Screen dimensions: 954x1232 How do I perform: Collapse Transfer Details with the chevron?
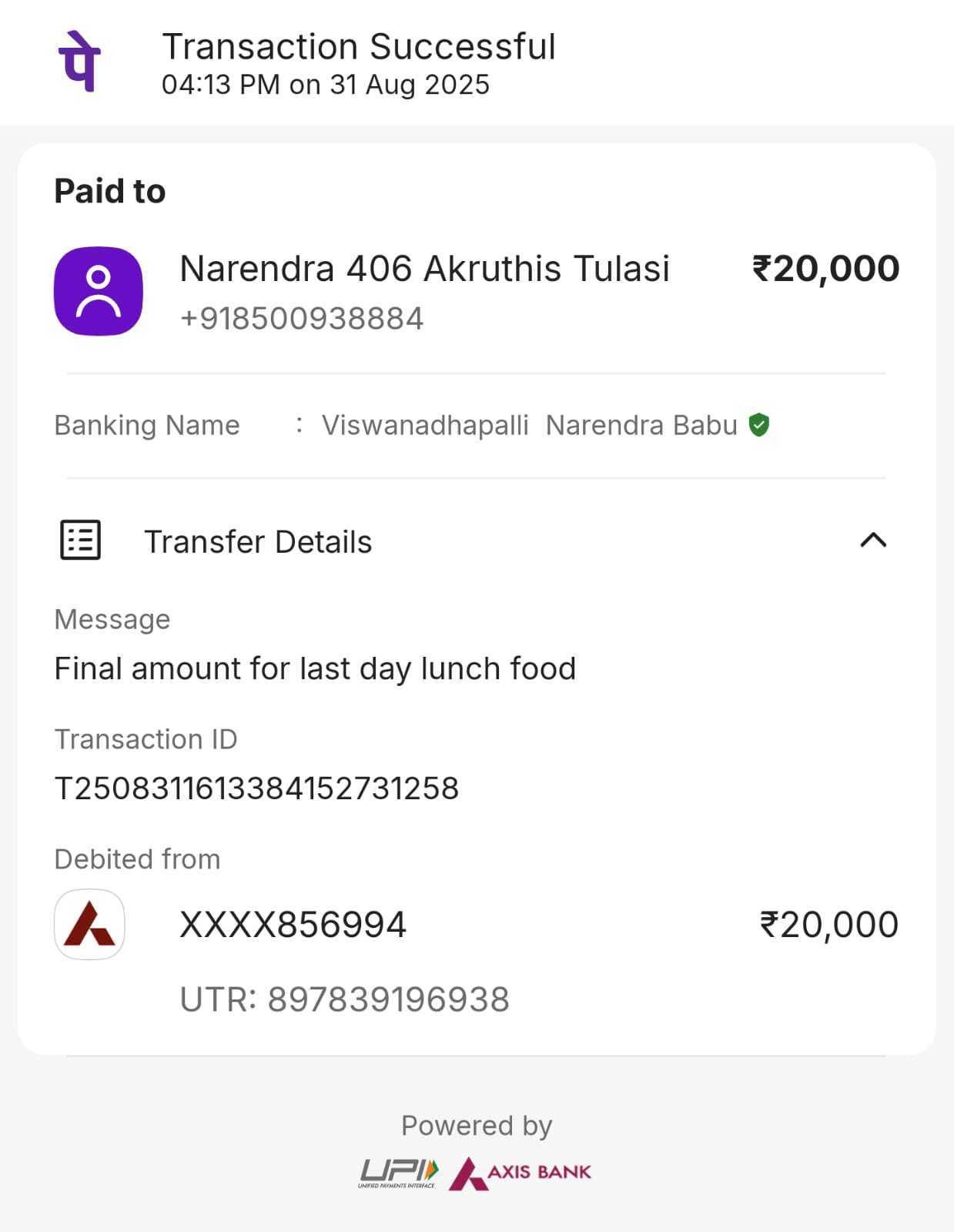[x=872, y=540]
